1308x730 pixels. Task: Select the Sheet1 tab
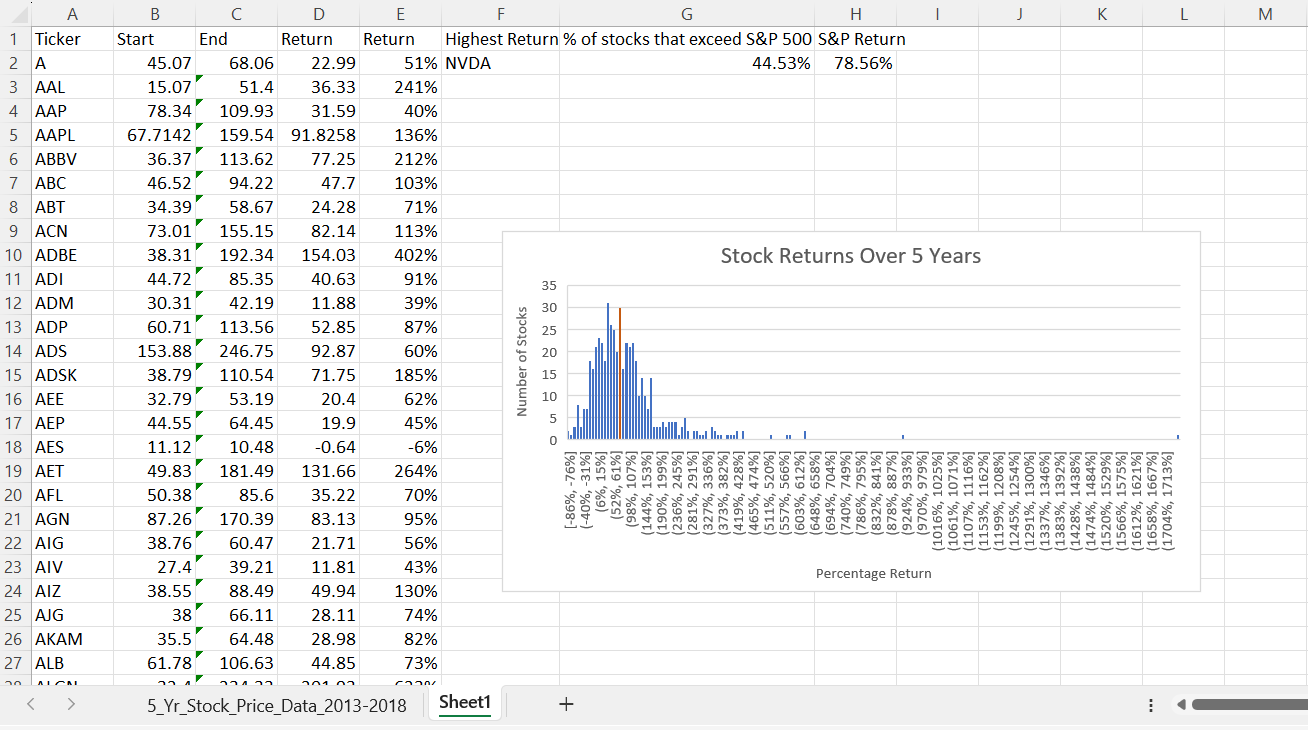click(464, 704)
